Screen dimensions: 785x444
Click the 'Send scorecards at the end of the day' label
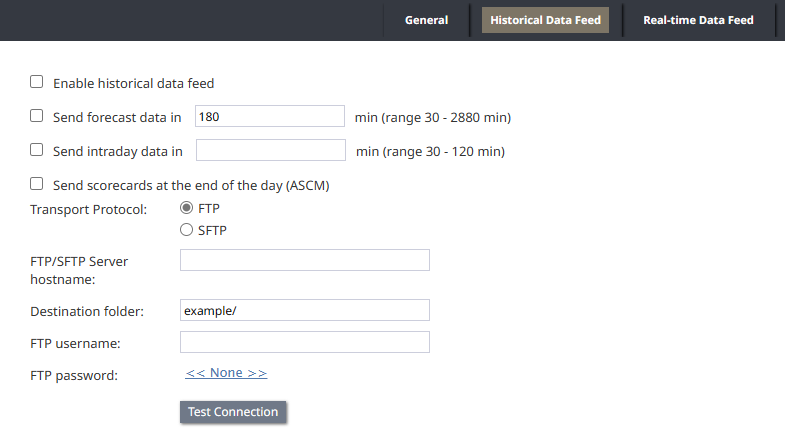click(x=191, y=185)
